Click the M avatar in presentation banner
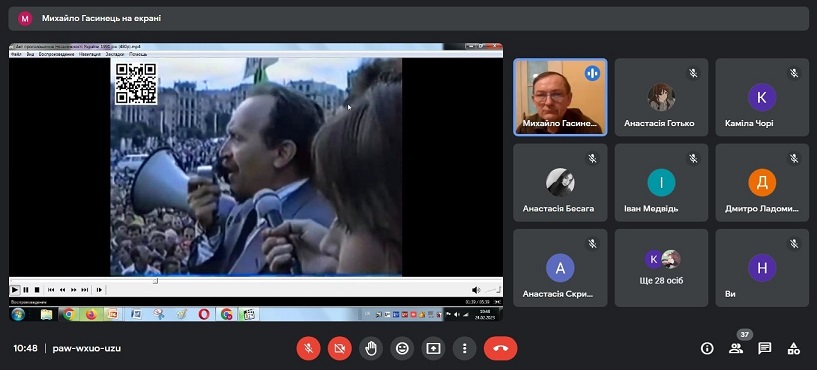The width and height of the screenshot is (817, 370). pyautogui.click(x=25, y=19)
